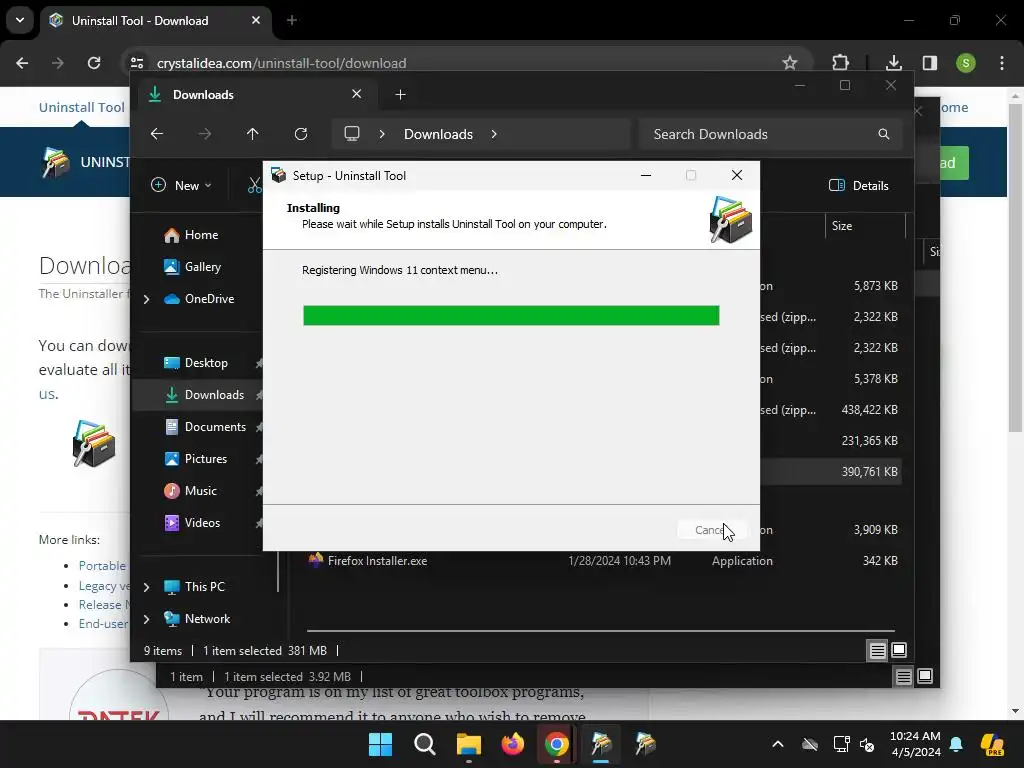The width and height of the screenshot is (1024, 768).
Task: Show hidden system tray icons
Action: (778, 744)
